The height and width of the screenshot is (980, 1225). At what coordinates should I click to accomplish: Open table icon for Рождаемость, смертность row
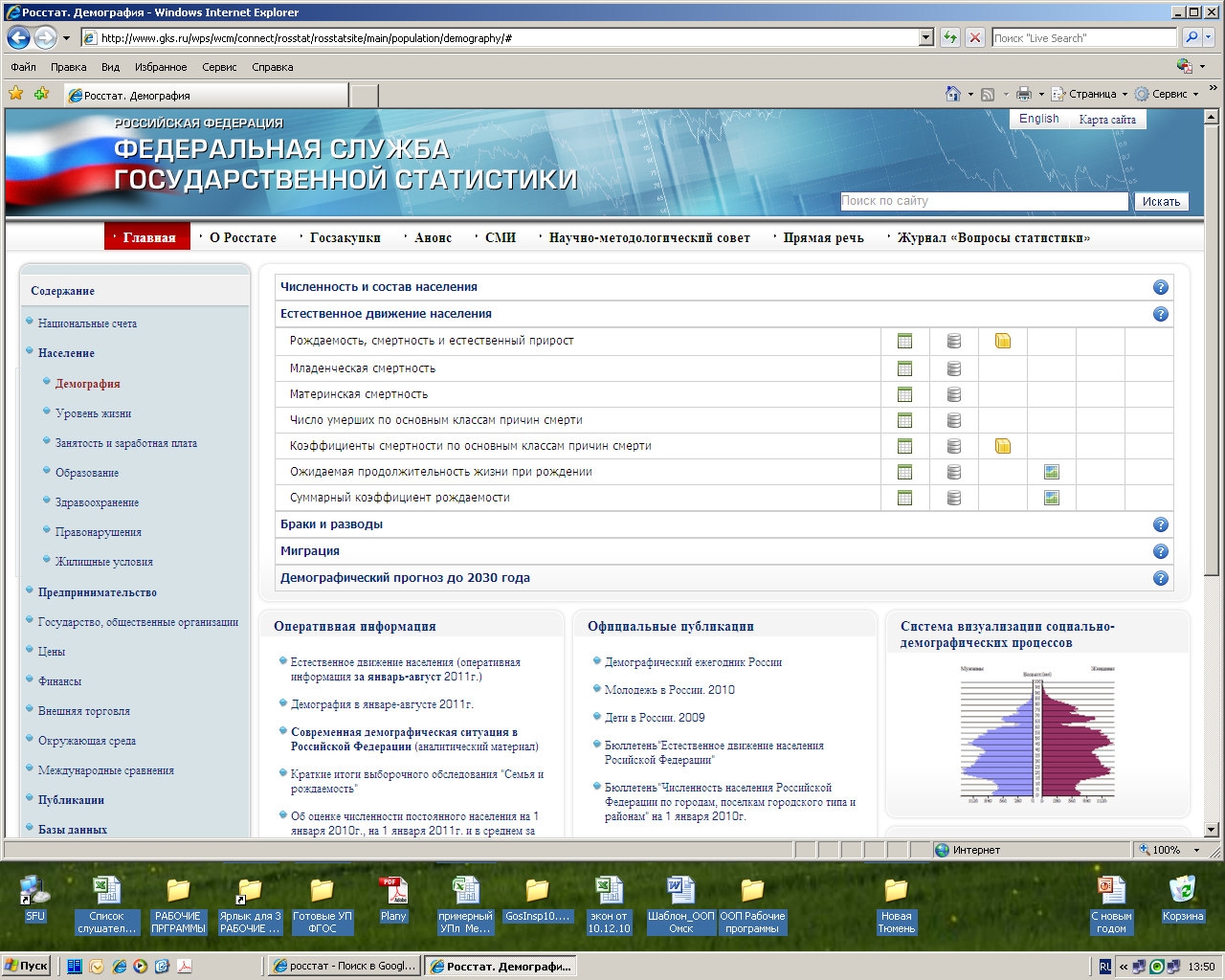click(904, 341)
